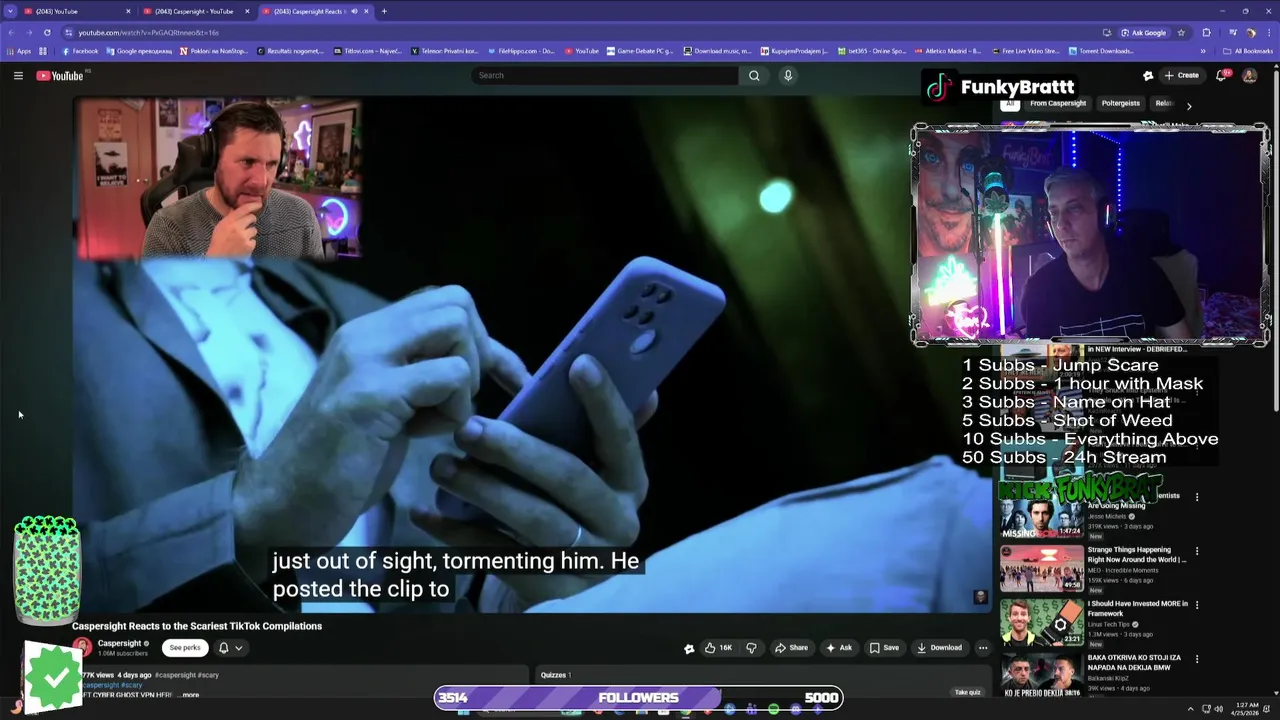Open YouTube notifications bell
1280x720 pixels.
pyautogui.click(x=1221, y=76)
